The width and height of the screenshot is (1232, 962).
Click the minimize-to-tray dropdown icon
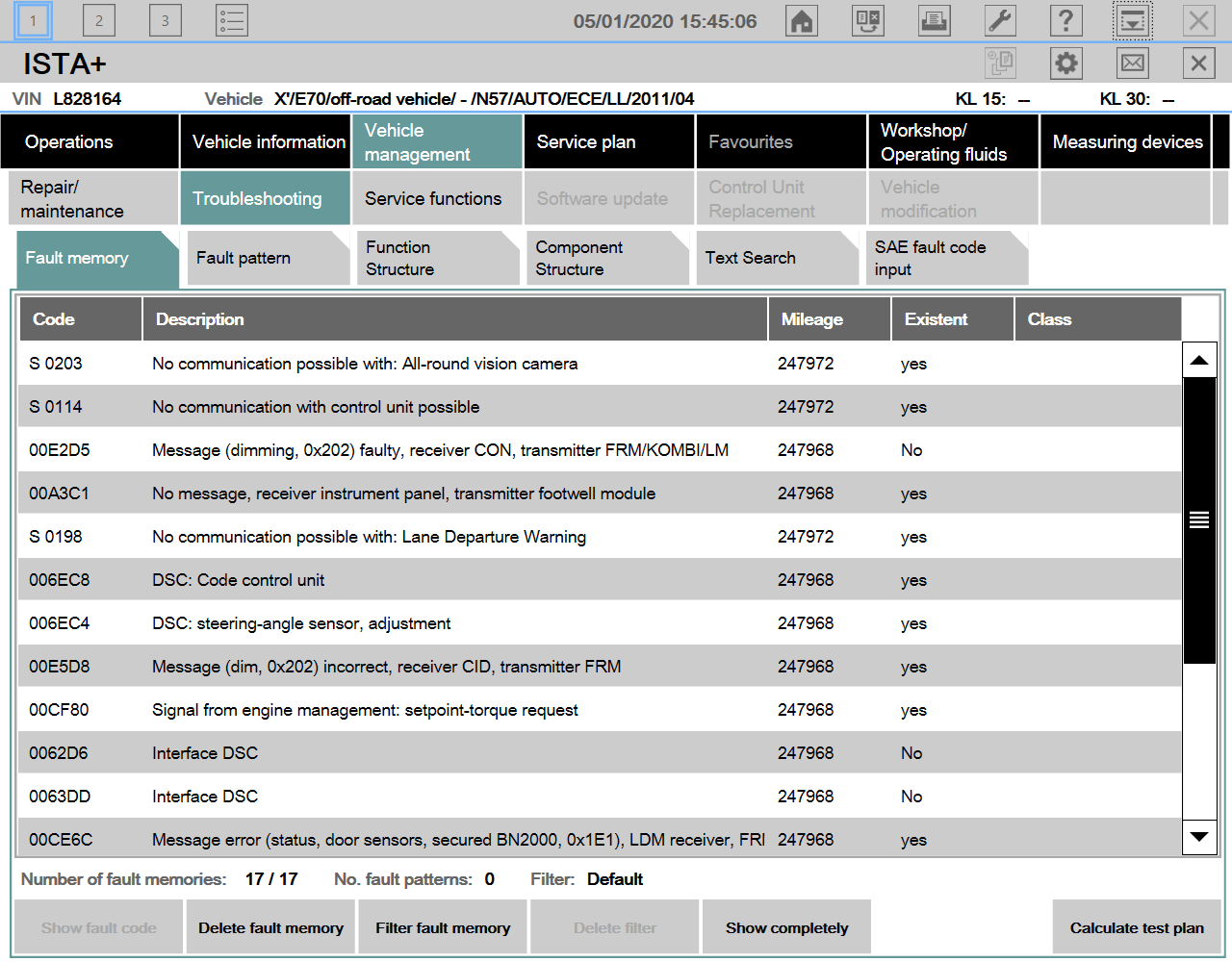(x=1133, y=20)
